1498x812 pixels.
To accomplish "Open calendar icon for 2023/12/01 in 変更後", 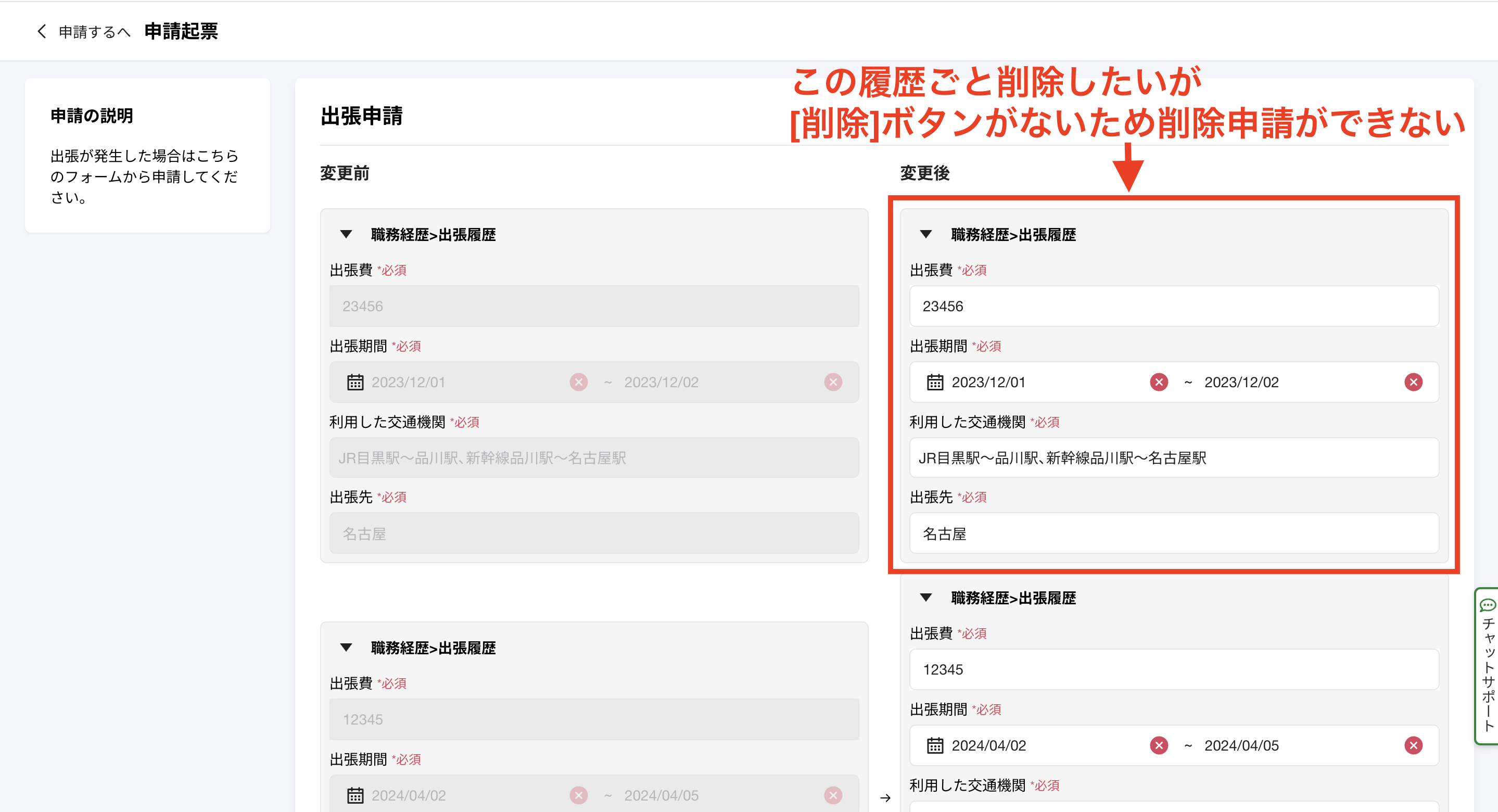I will (934, 382).
